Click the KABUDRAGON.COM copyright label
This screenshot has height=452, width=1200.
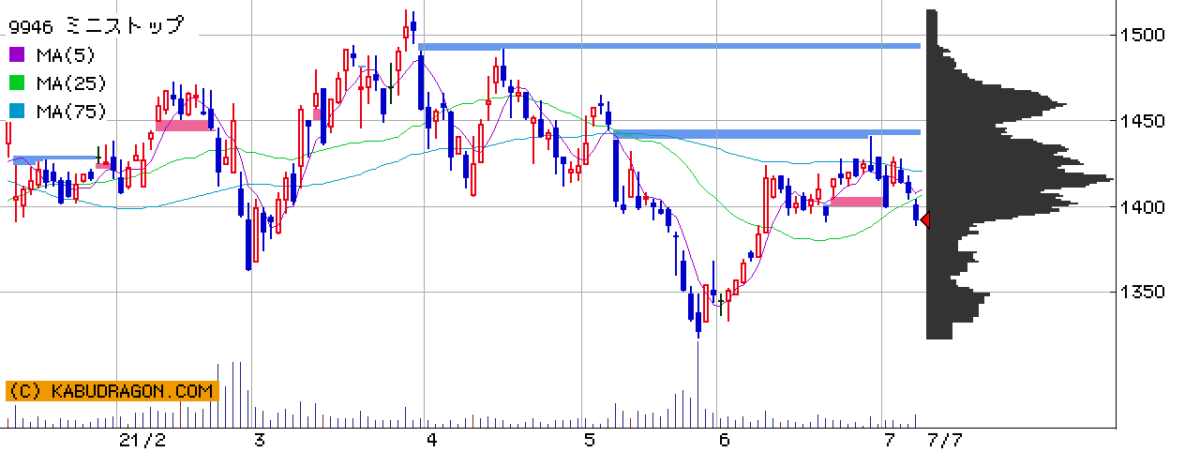coord(112,391)
